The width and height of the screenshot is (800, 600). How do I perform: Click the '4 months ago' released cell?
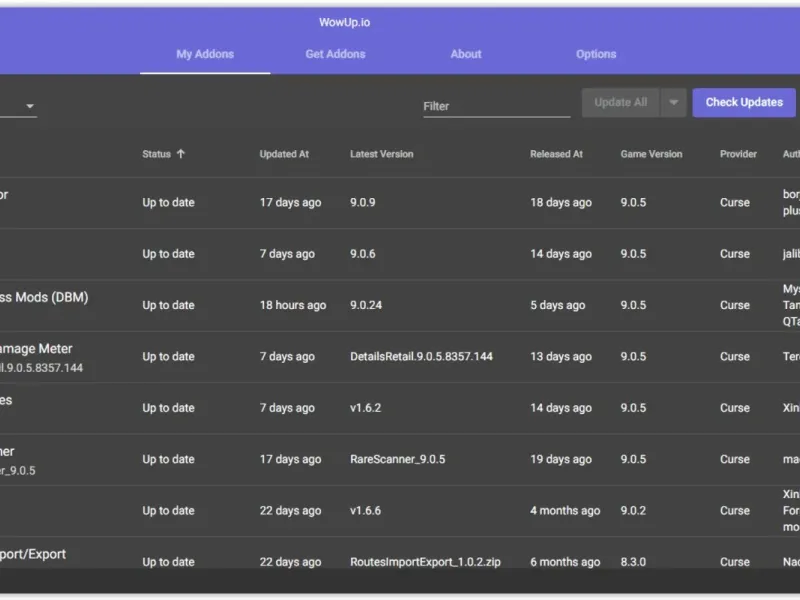point(565,511)
